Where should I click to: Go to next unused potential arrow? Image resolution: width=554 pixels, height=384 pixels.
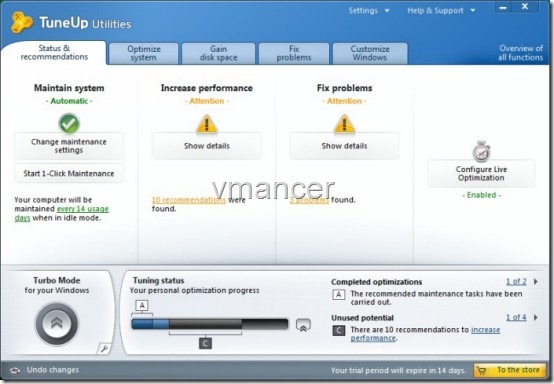[x=536, y=317]
